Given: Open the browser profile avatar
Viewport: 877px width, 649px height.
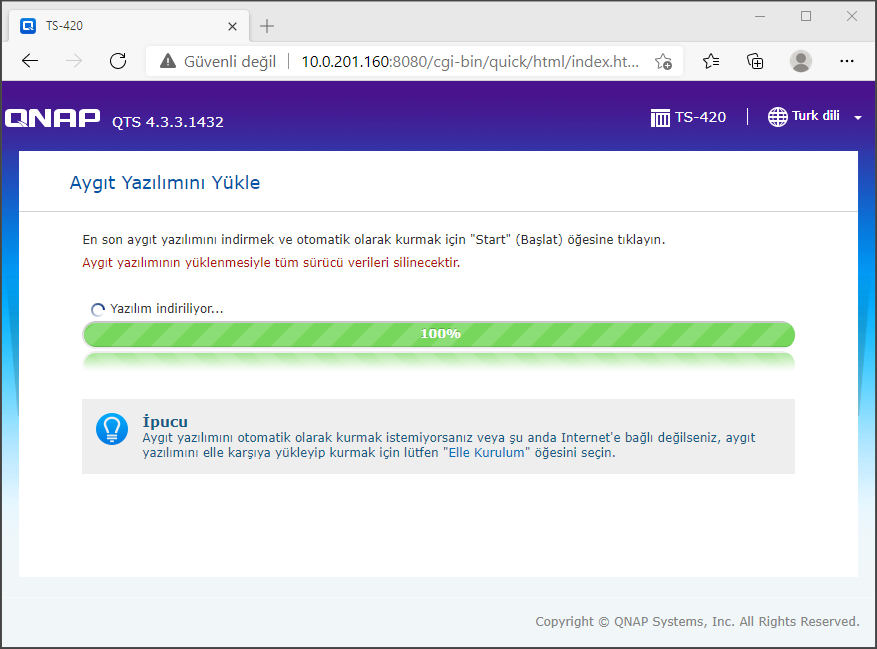Looking at the screenshot, I should [x=800, y=61].
